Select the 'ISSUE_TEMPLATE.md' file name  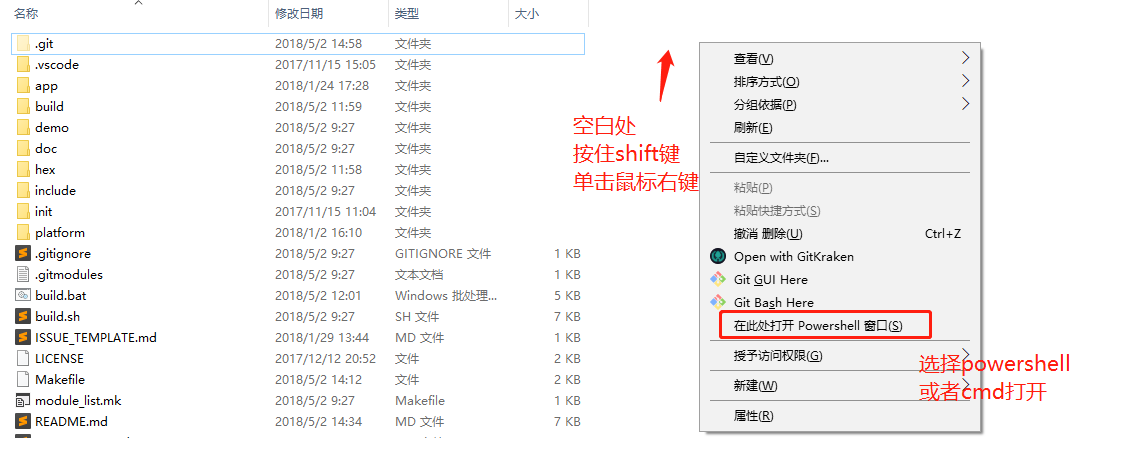(x=96, y=337)
